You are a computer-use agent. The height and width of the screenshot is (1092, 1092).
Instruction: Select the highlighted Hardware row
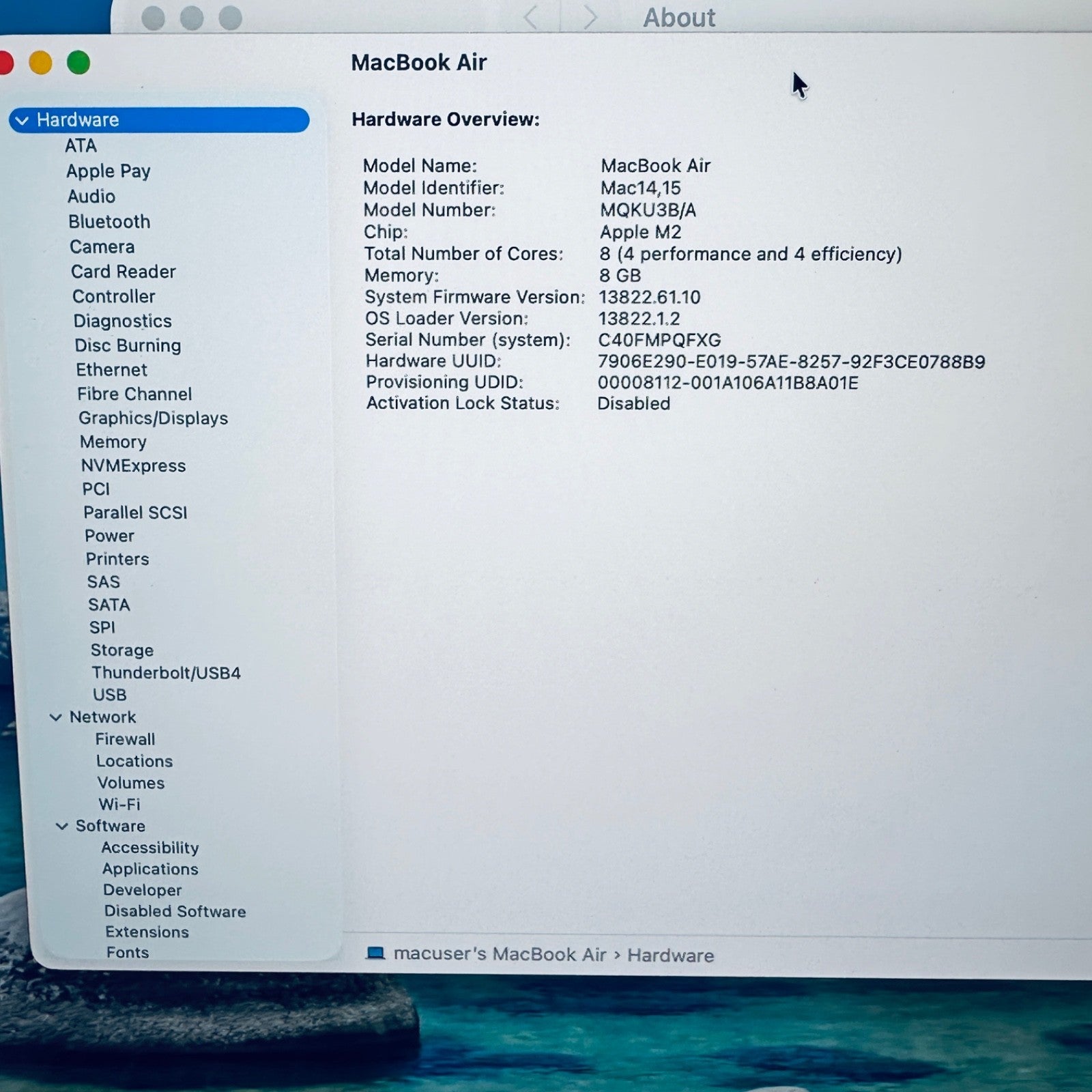(159, 120)
